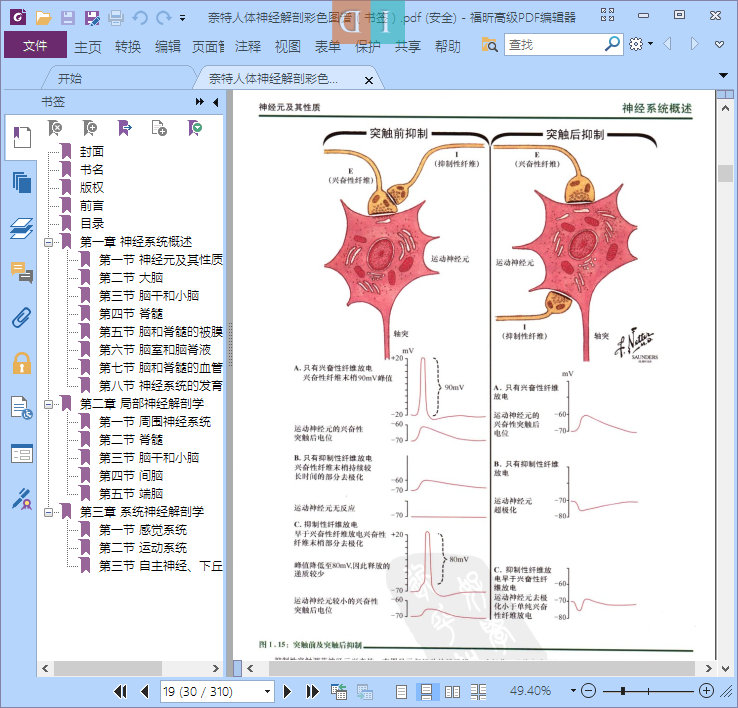The height and width of the screenshot is (708, 738).
Task: Select the 封面 bookmark
Action: point(91,152)
